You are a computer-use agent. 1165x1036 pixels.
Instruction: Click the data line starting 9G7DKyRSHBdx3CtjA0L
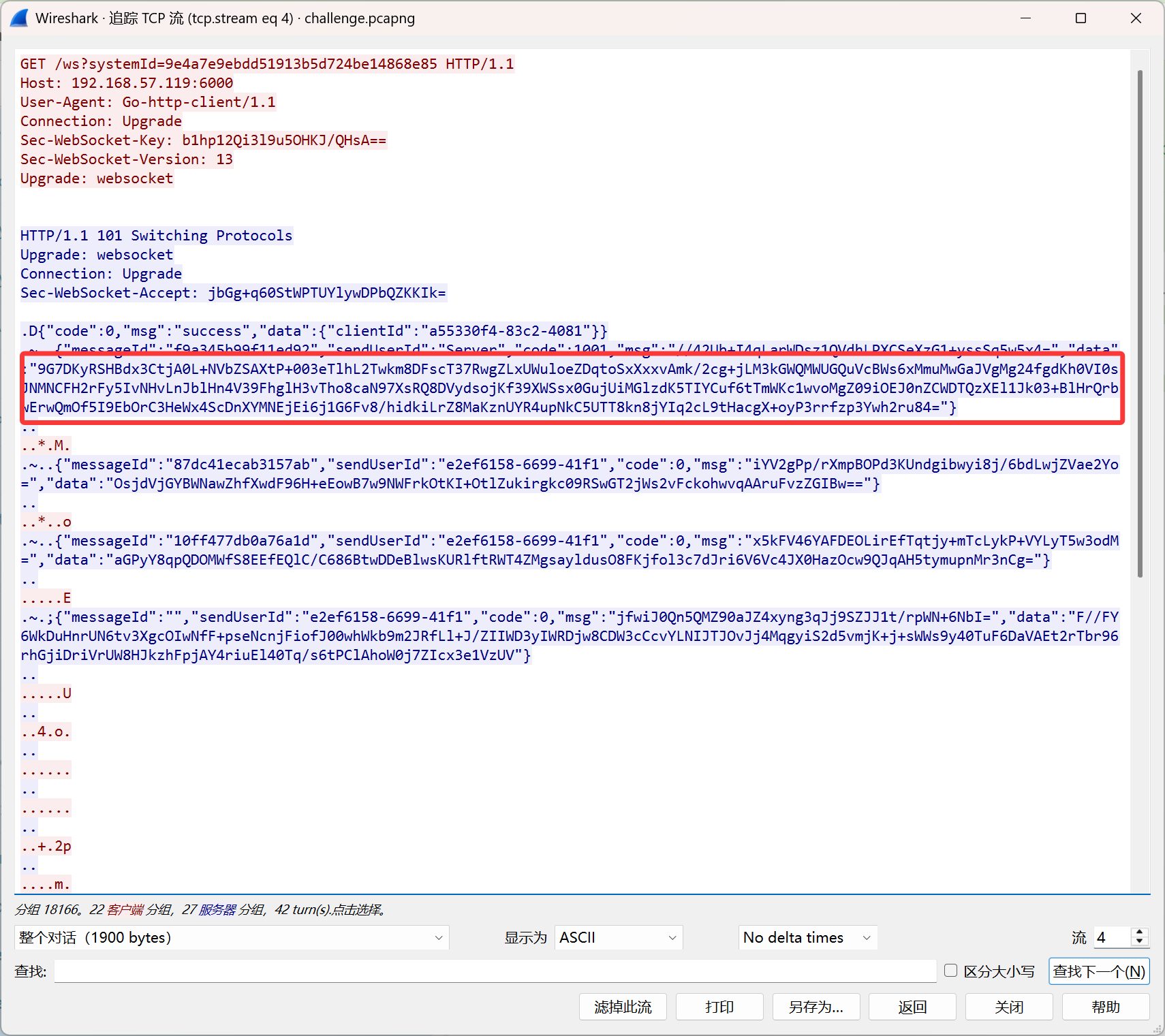570,369
